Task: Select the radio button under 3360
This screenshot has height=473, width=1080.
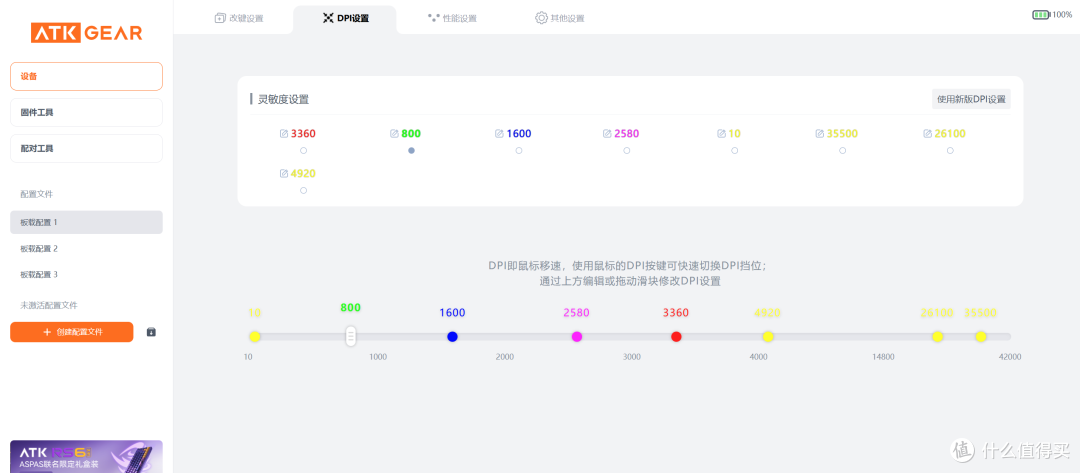Action: tap(304, 150)
